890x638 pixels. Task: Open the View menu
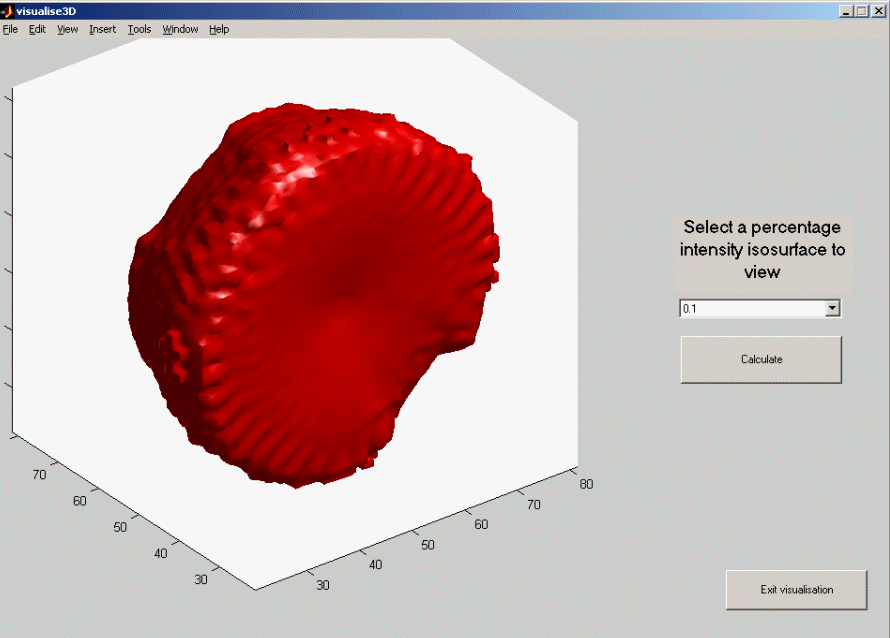[66, 29]
